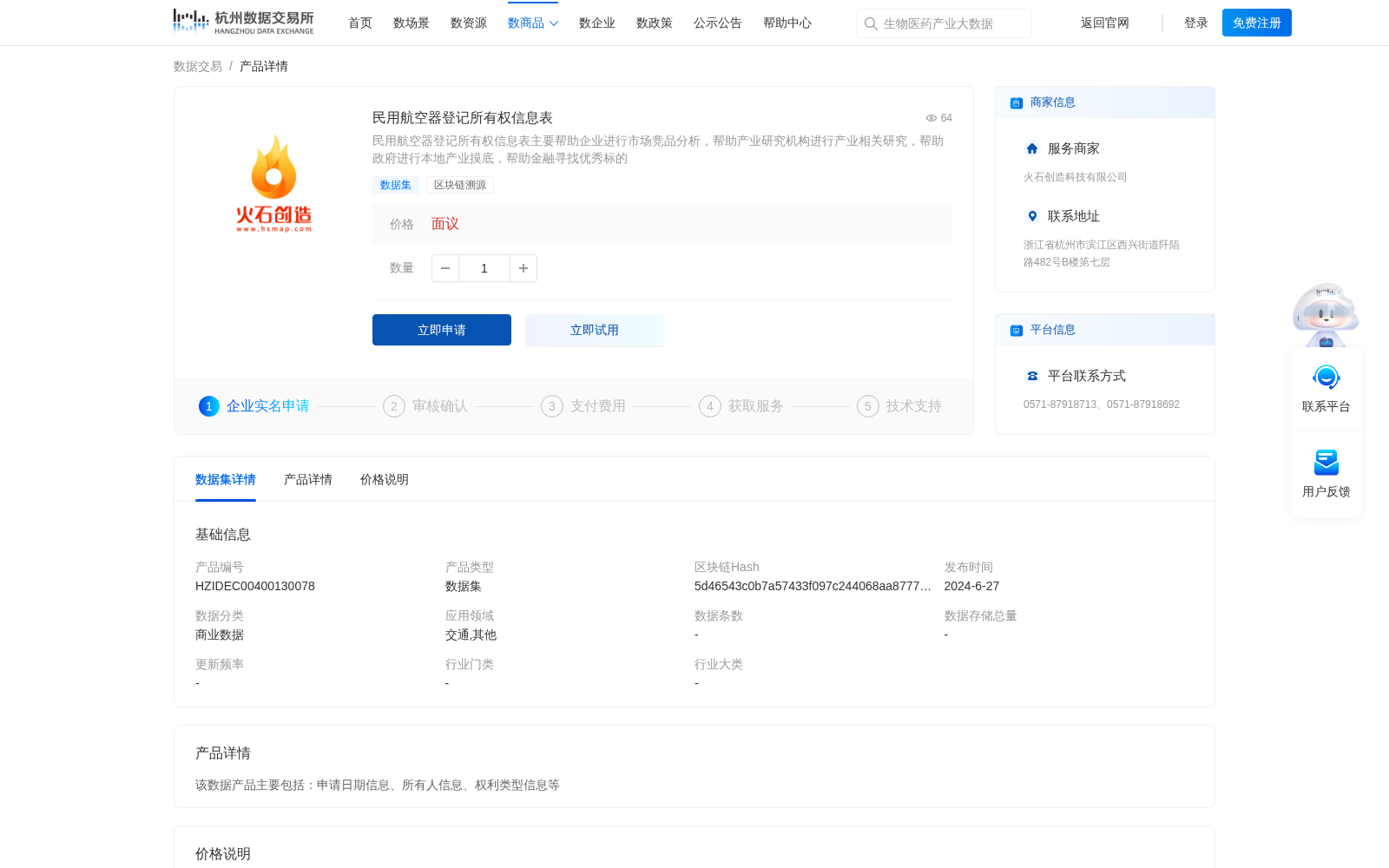This screenshot has width=1389, height=868.
Task: Open 数企业 navigation item
Action: pyautogui.click(x=597, y=23)
